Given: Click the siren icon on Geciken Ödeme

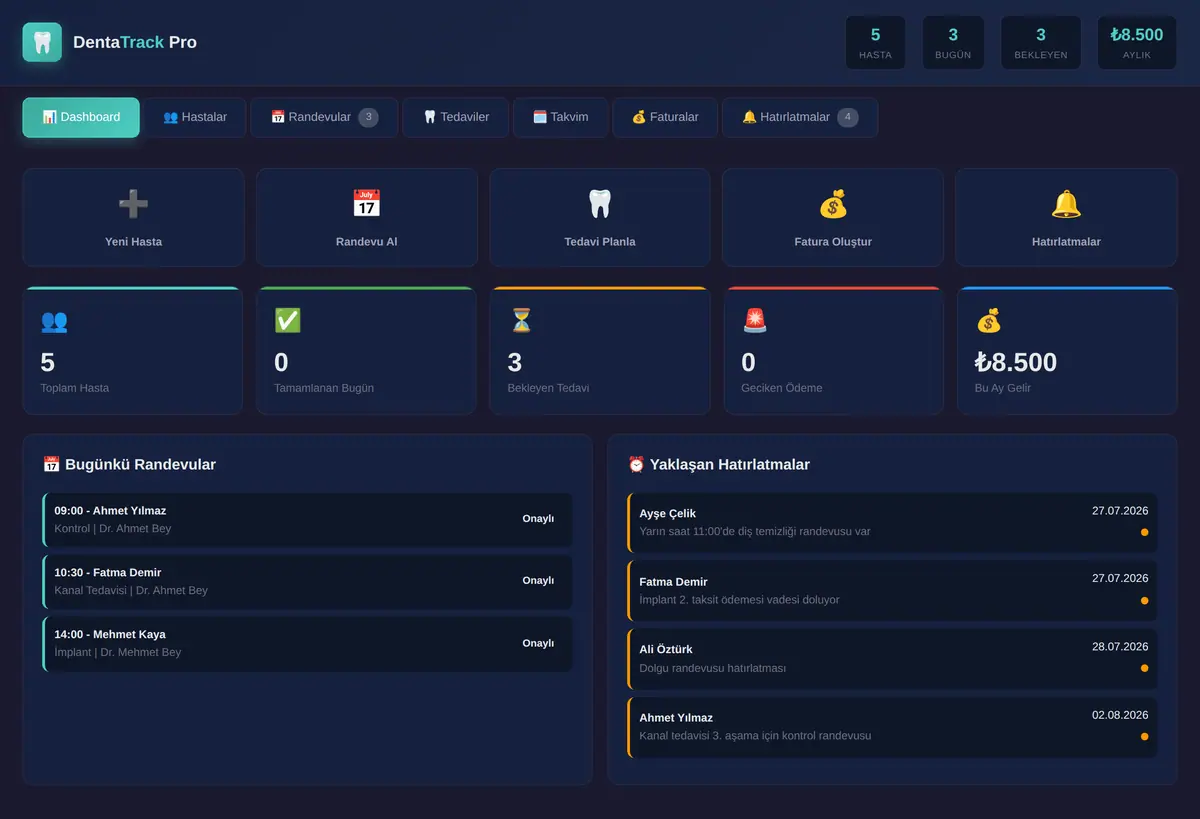Looking at the screenshot, I should 755,320.
